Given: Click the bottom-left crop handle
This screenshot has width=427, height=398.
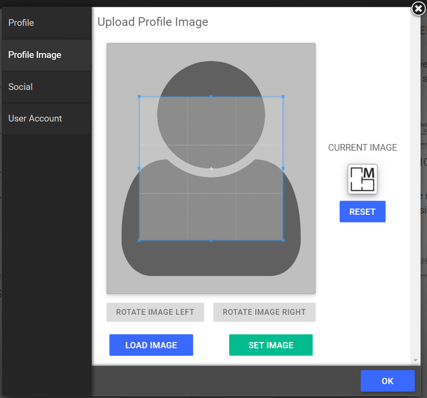Looking at the screenshot, I should 139,240.
